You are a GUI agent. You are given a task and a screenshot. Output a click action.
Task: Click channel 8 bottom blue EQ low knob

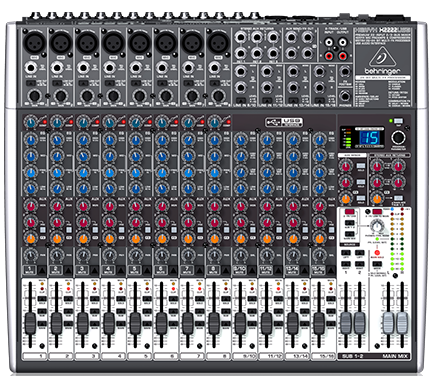point(214,189)
